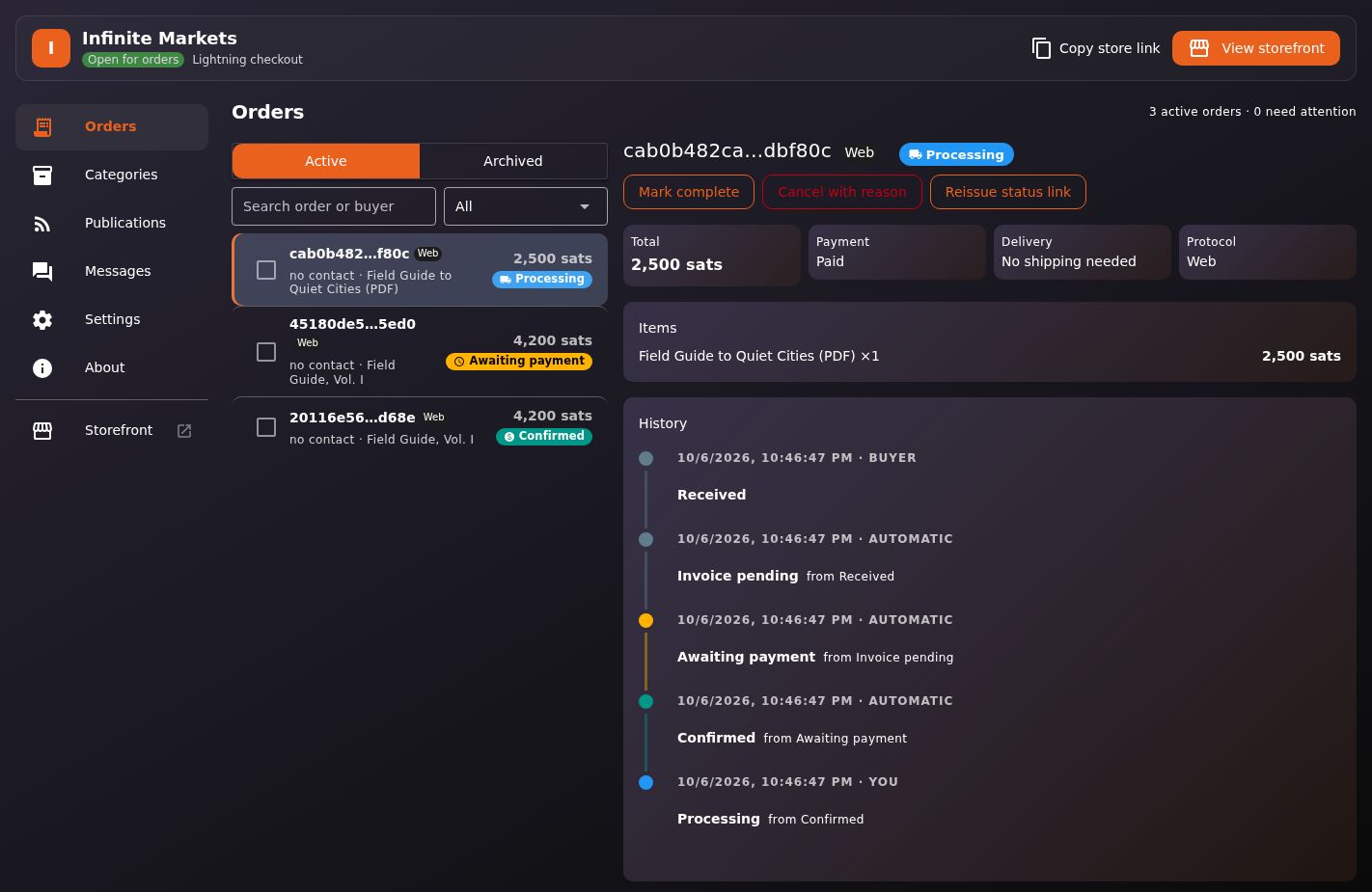Switch to the Active orders tab
The height and width of the screenshot is (892, 1372).
pyautogui.click(x=326, y=161)
